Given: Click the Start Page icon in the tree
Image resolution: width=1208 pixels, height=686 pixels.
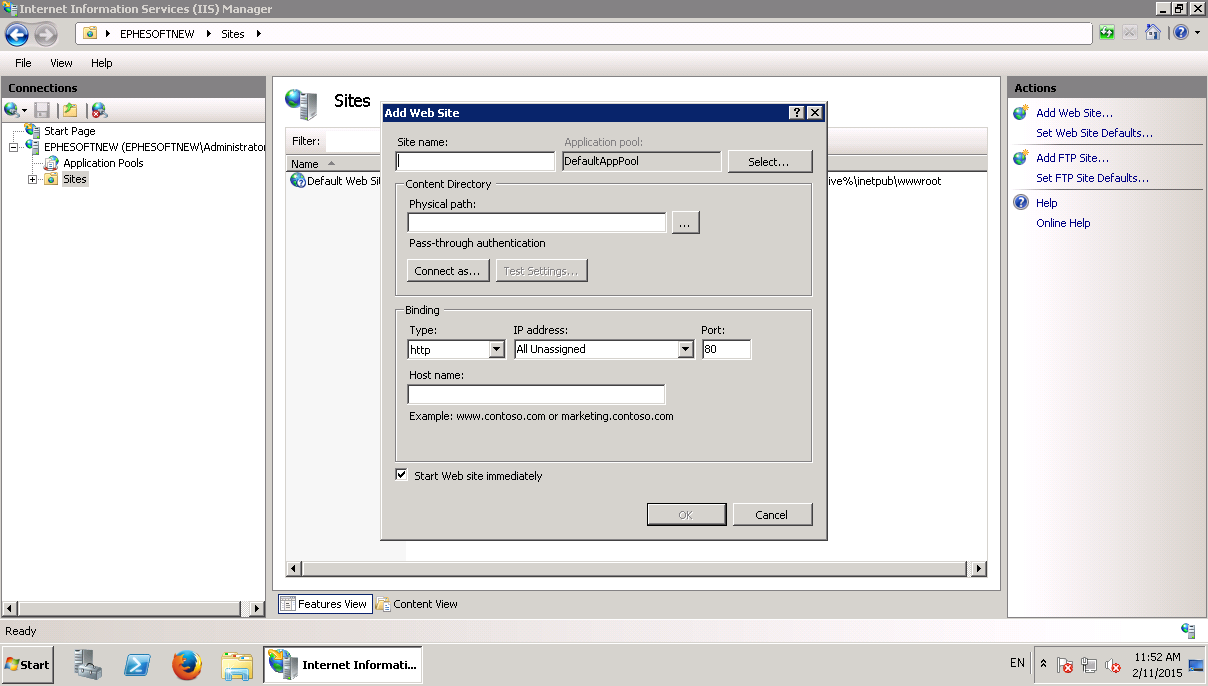Looking at the screenshot, I should click(x=33, y=131).
